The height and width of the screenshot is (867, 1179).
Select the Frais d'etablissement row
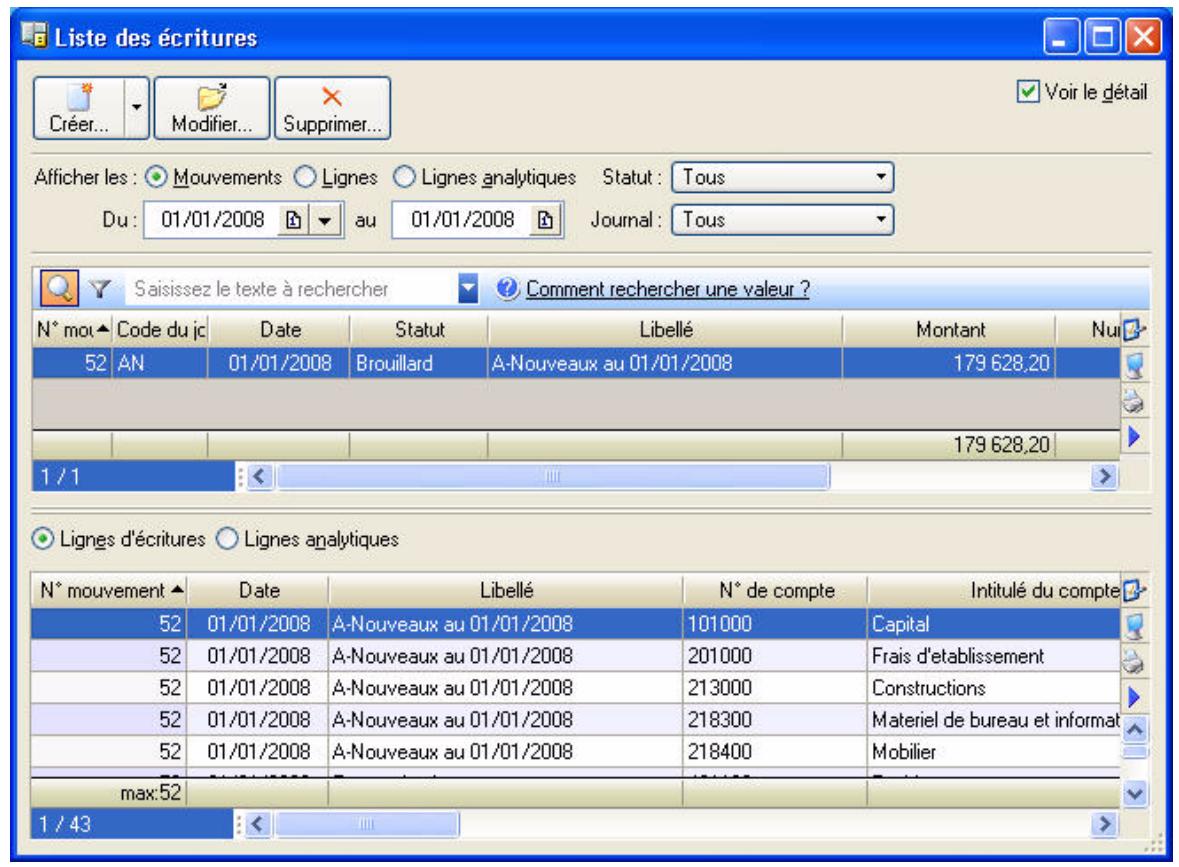576,656
